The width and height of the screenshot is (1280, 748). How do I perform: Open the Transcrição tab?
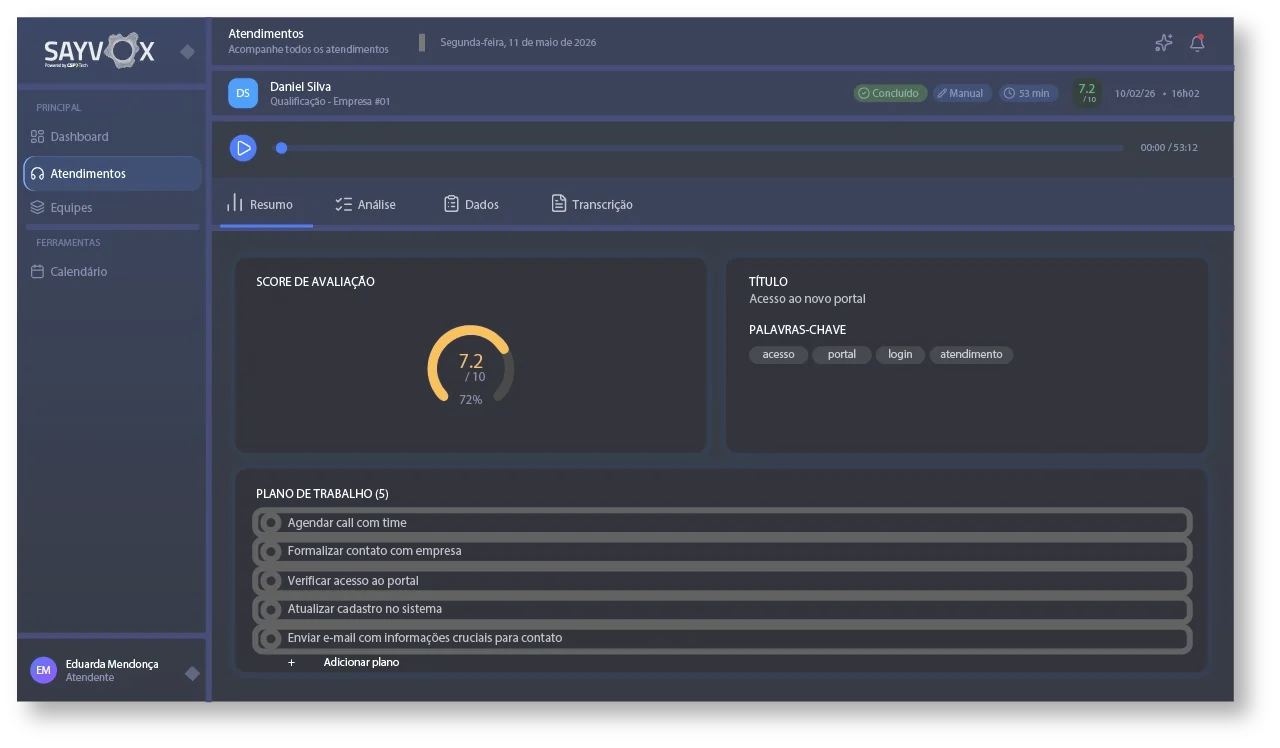click(x=592, y=204)
